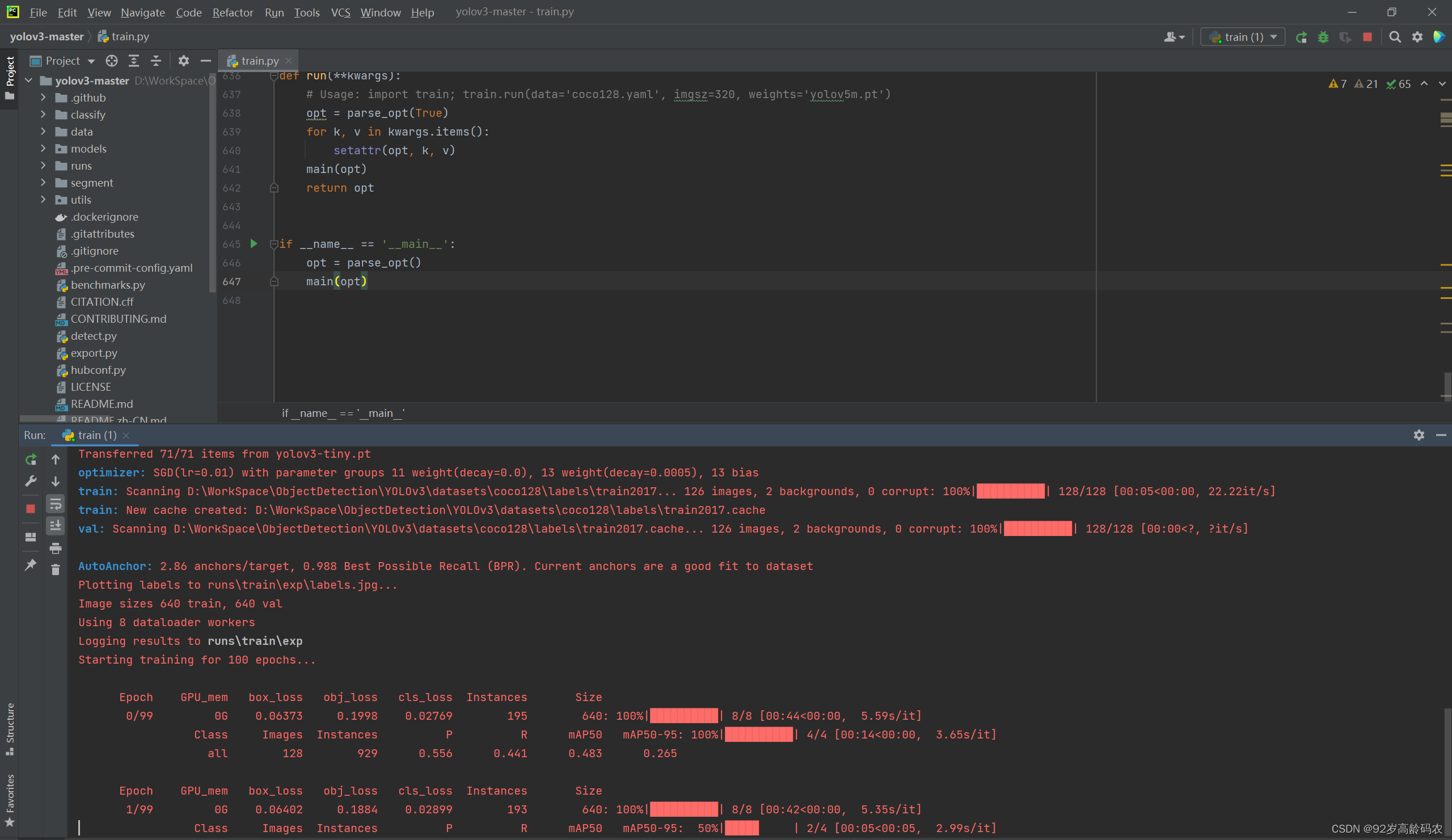Click the run gutter arrow at line 645
1452x840 pixels.
(254, 244)
